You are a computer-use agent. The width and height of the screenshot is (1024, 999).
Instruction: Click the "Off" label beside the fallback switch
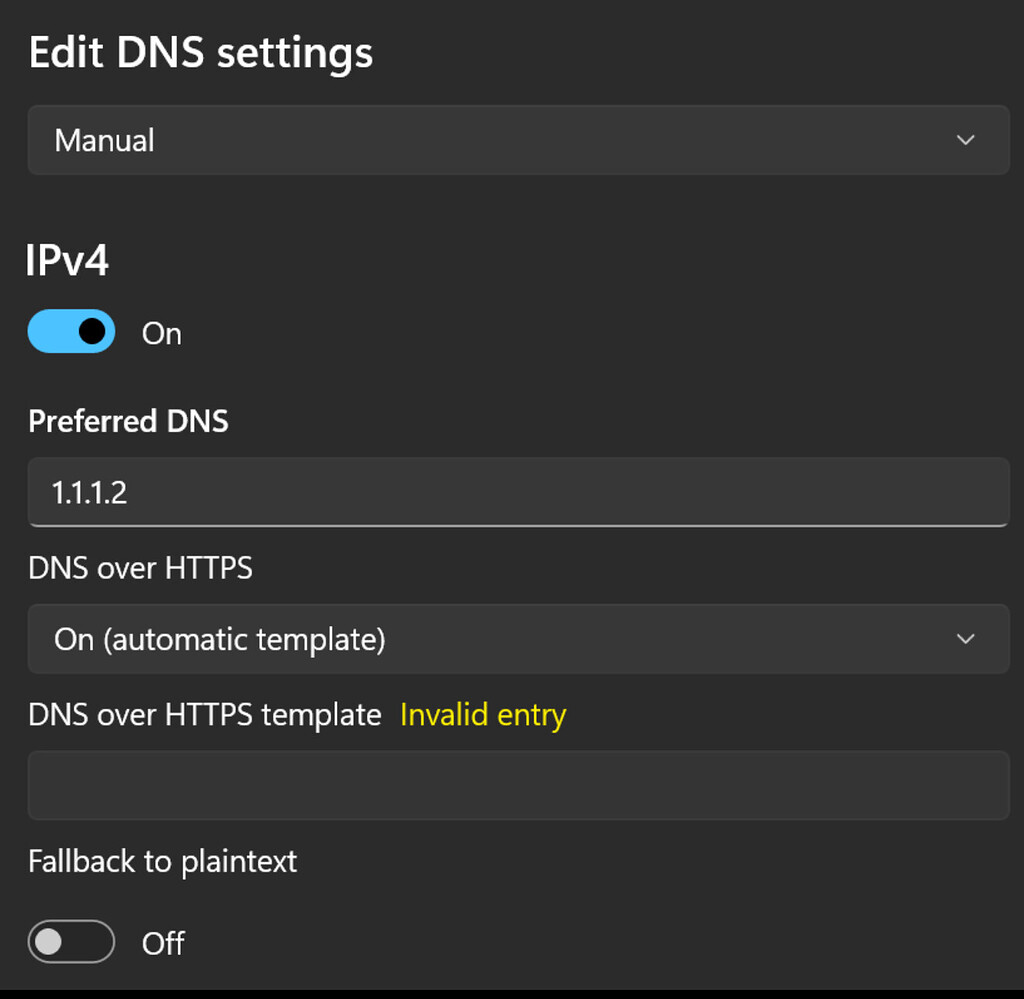tap(163, 943)
